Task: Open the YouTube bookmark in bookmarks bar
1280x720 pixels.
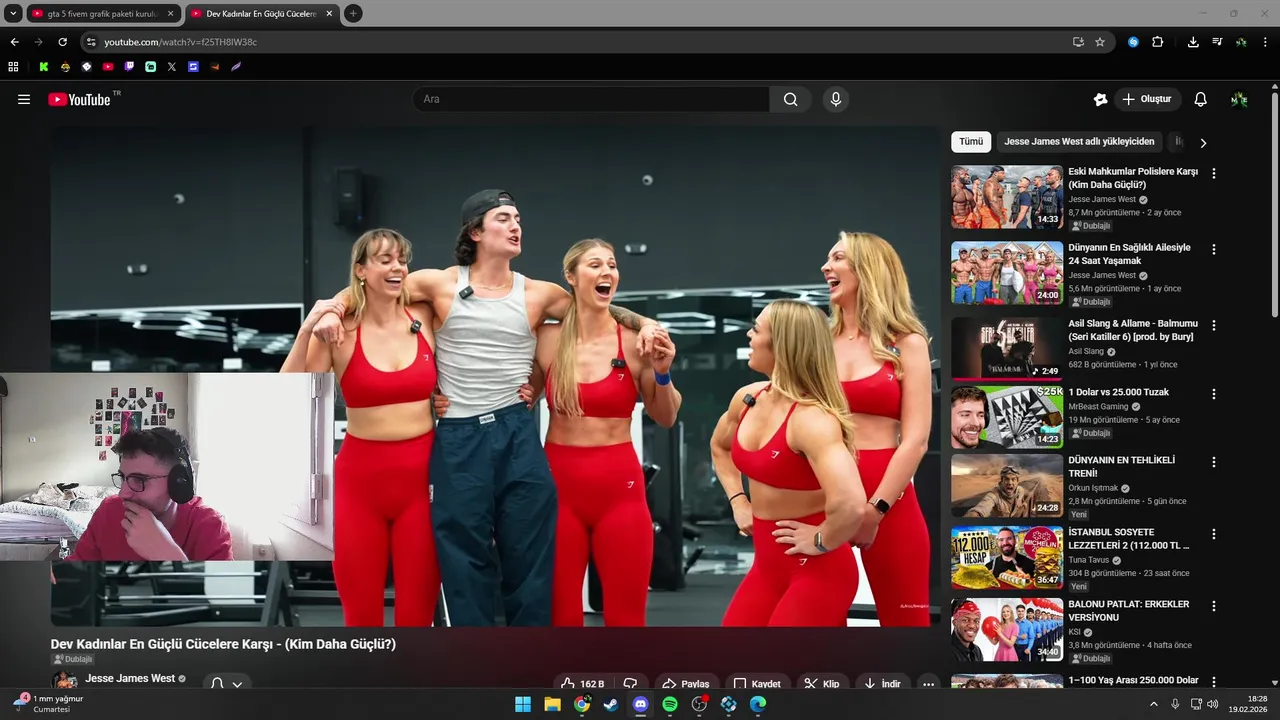Action: 108,67
